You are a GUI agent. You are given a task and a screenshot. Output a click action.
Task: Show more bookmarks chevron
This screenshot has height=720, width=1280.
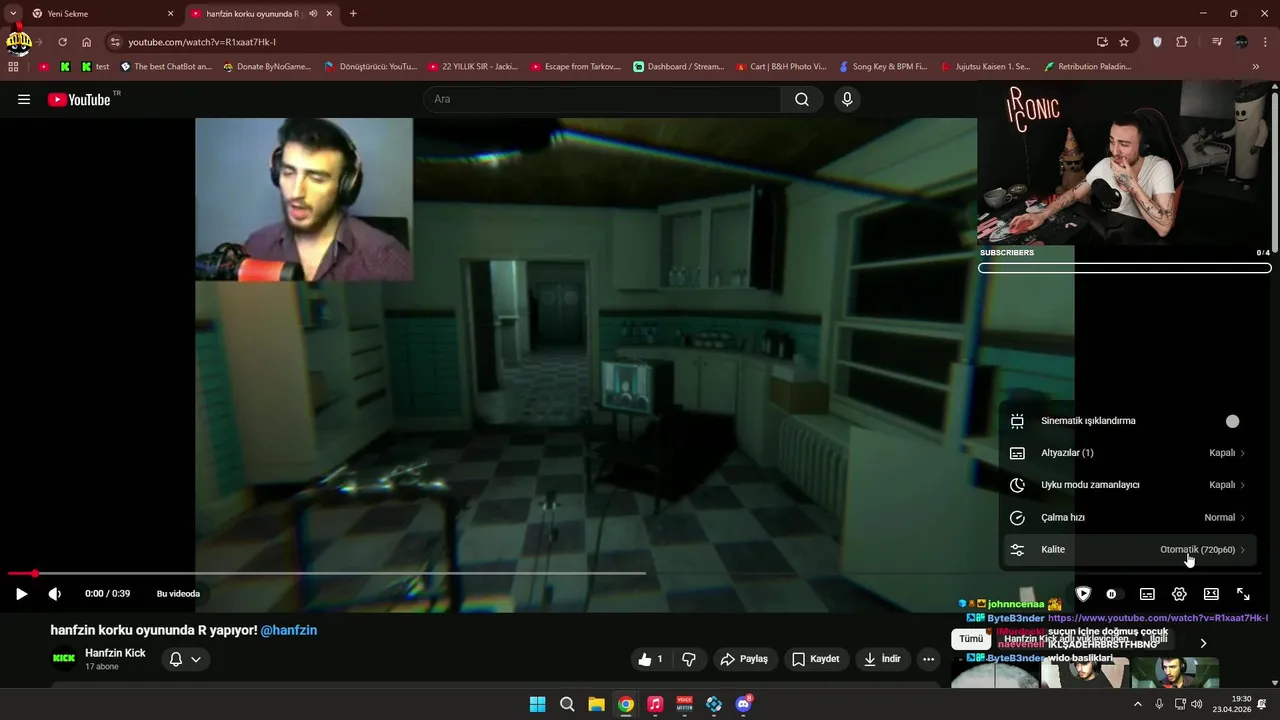[1256, 67]
